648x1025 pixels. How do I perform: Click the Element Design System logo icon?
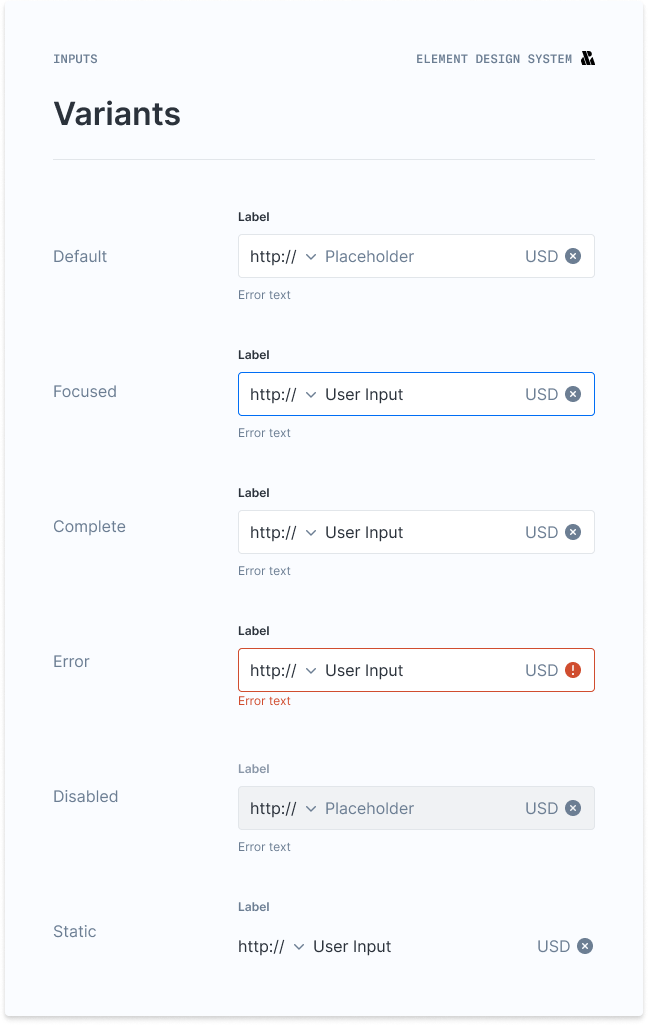pos(588,59)
